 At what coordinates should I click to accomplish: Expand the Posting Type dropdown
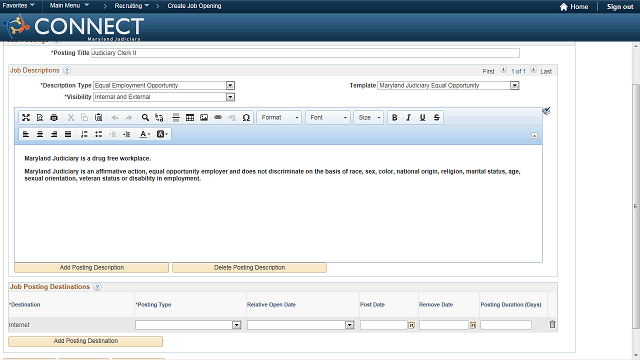[x=236, y=325]
